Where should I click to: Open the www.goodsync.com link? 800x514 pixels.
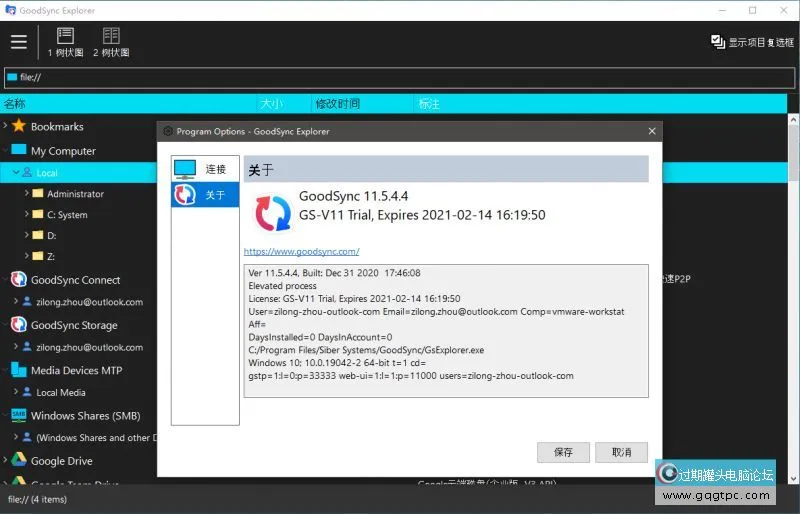301,252
